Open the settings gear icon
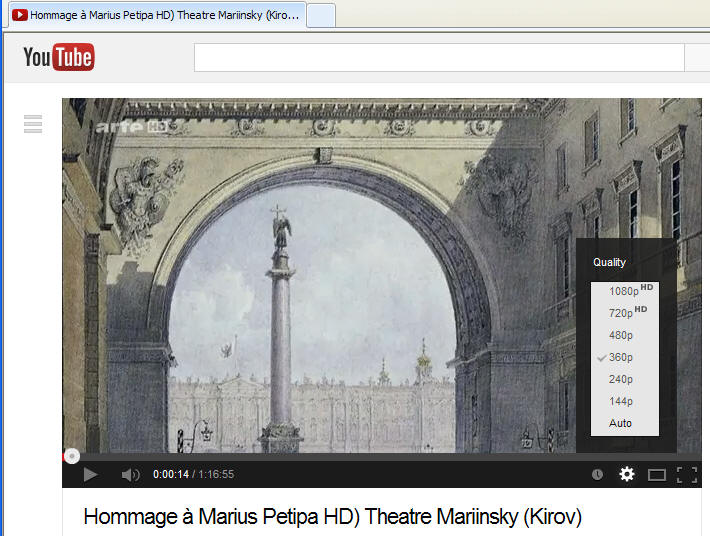 627,474
